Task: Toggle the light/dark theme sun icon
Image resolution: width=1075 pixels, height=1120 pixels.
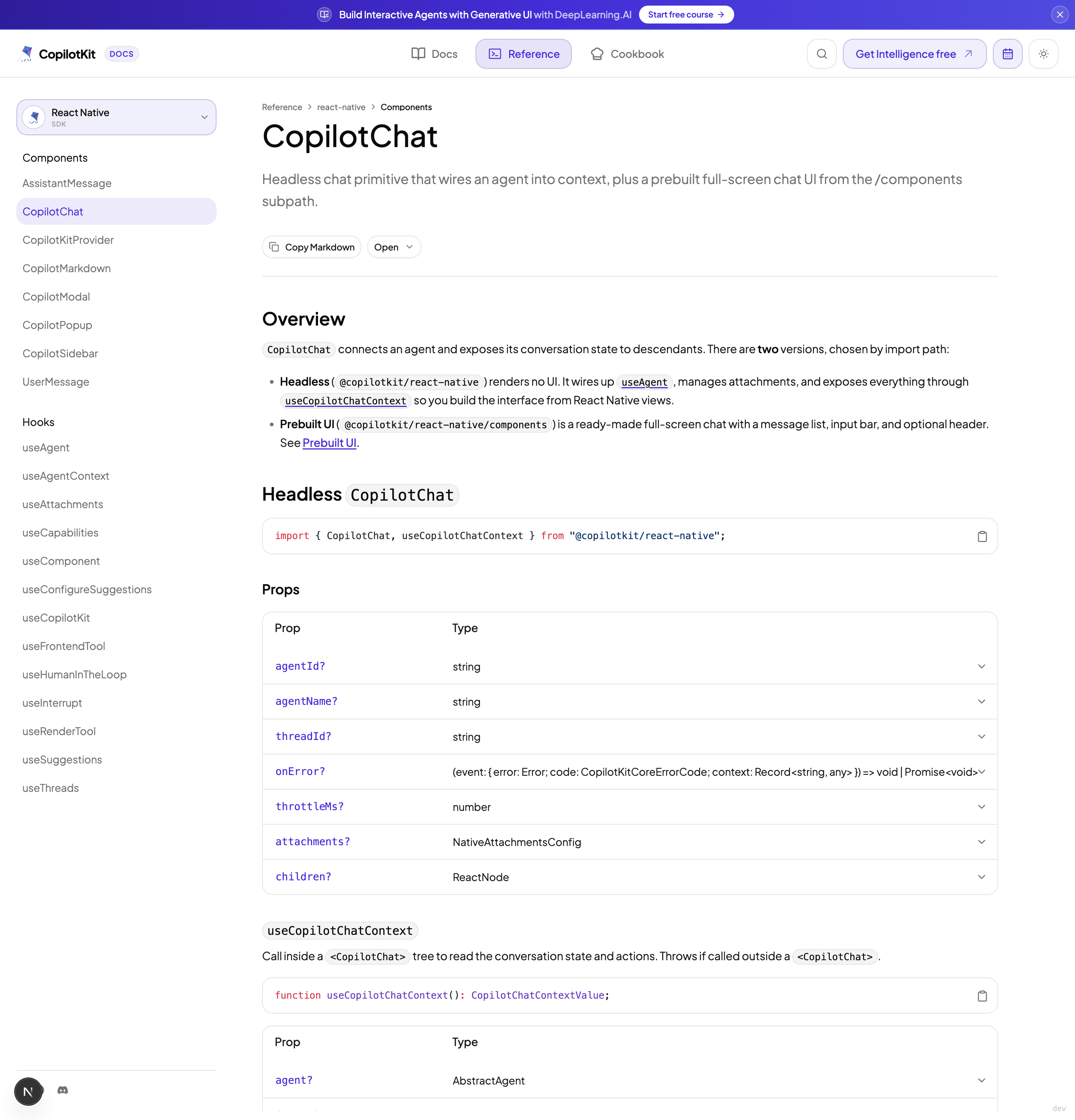Action: click(x=1044, y=54)
